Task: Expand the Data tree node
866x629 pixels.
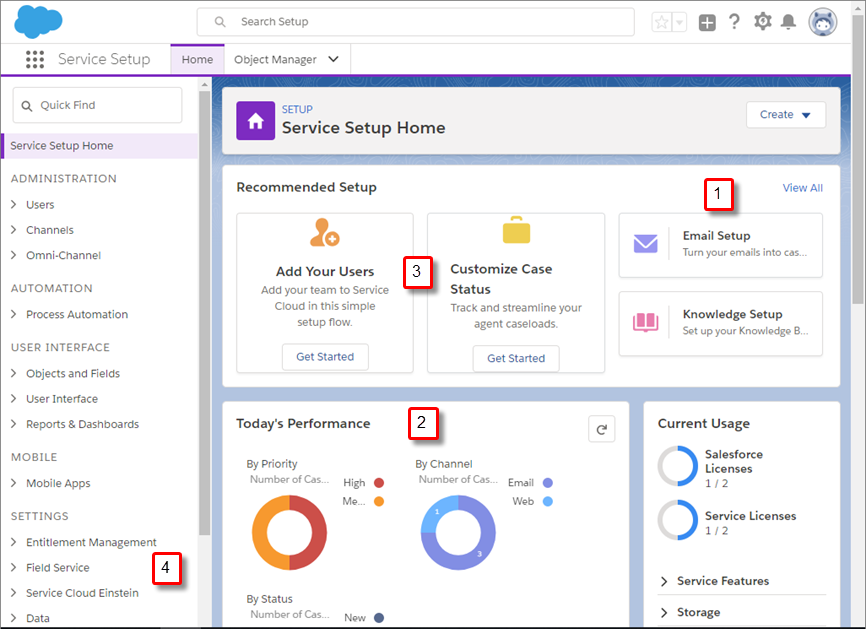Action: (x=14, y=618)
